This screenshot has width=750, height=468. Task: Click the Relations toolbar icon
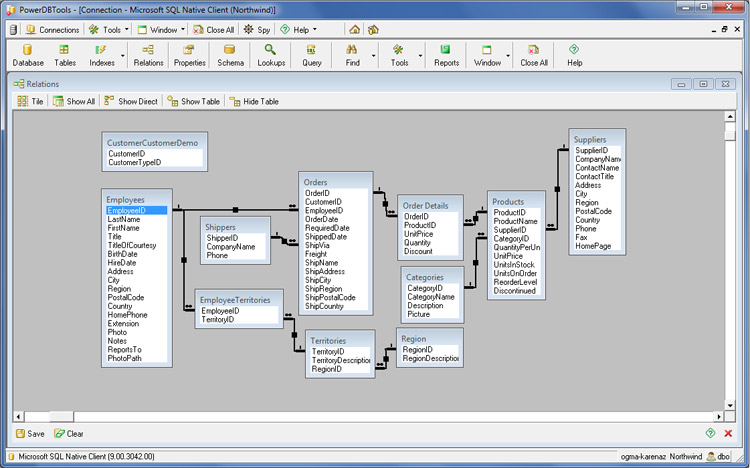tap(148, 55)
